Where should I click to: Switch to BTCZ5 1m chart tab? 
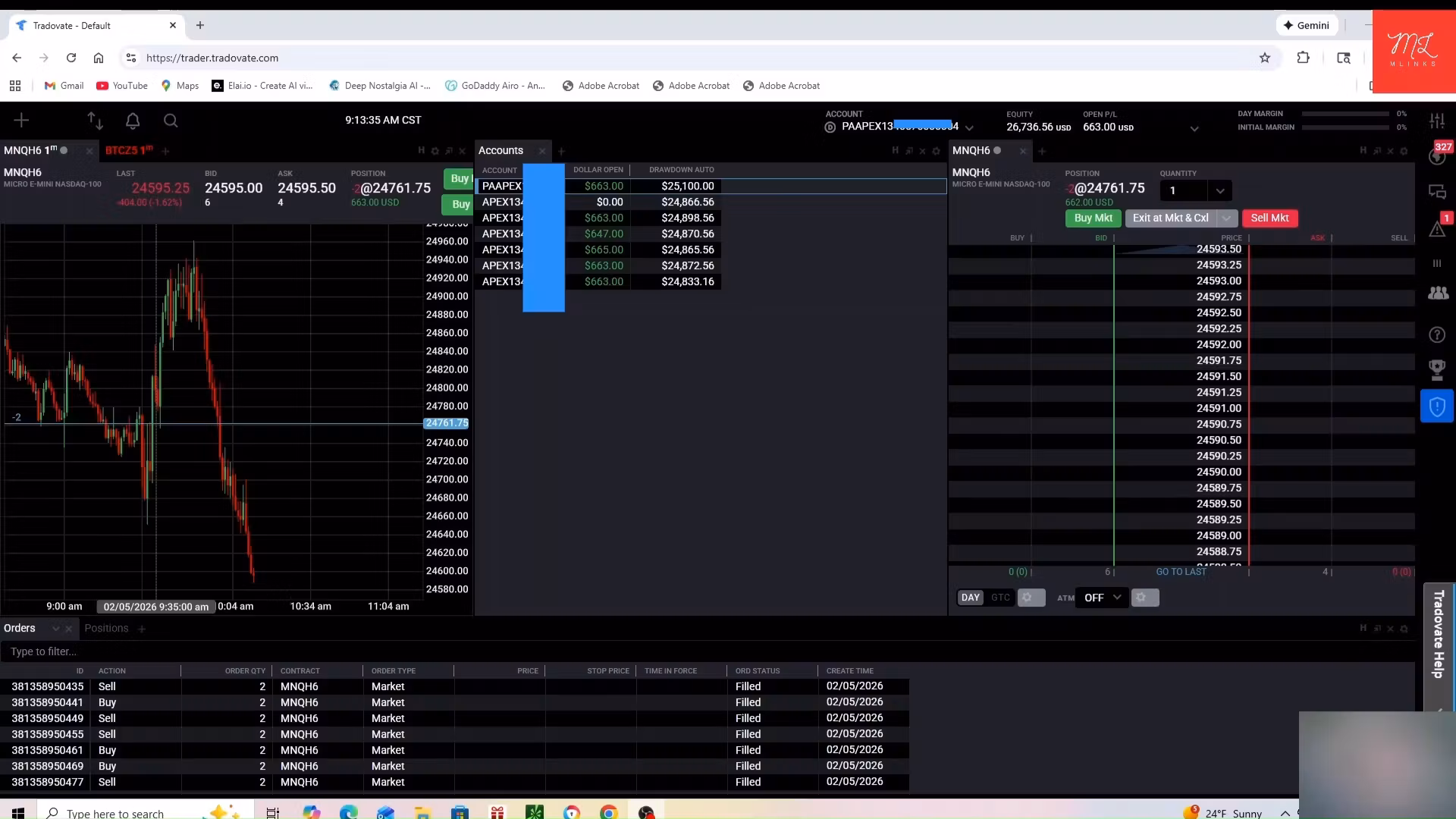129,150
